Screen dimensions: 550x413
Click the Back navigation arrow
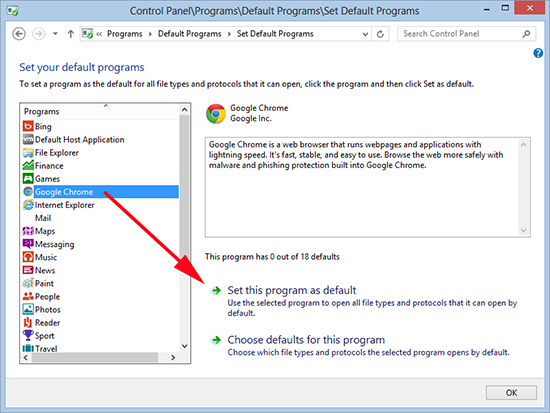[19, 34]
